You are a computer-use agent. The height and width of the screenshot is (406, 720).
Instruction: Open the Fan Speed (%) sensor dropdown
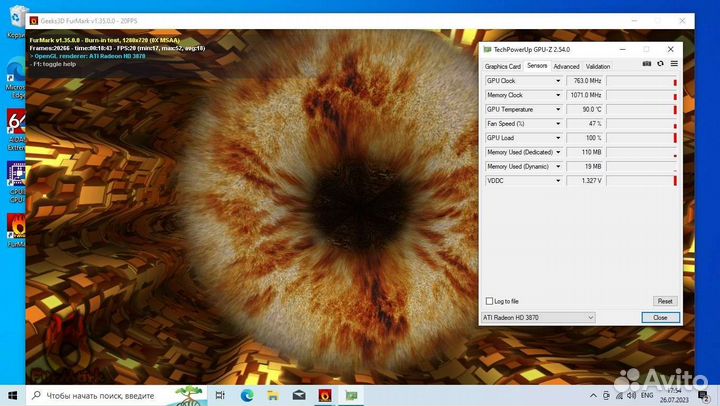(x=558, y=124)
